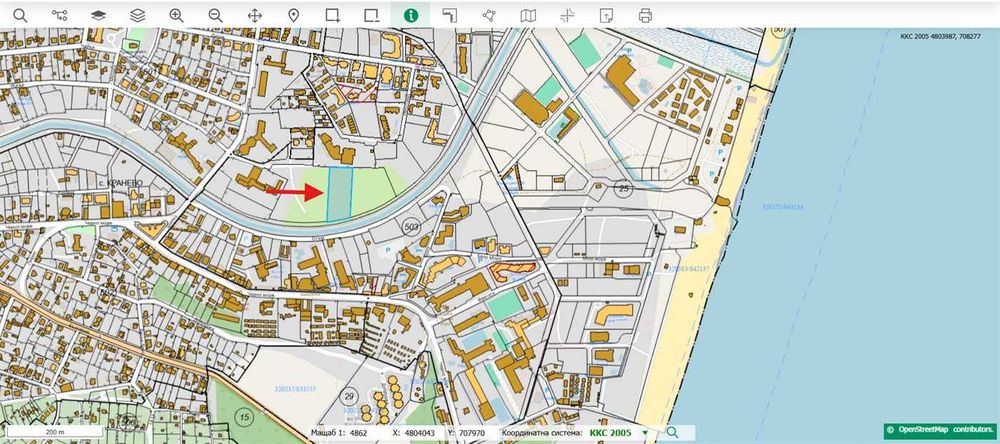Click the circled 25 label on map
This screenshot has width=1000, height=444.
pos(623,189)
